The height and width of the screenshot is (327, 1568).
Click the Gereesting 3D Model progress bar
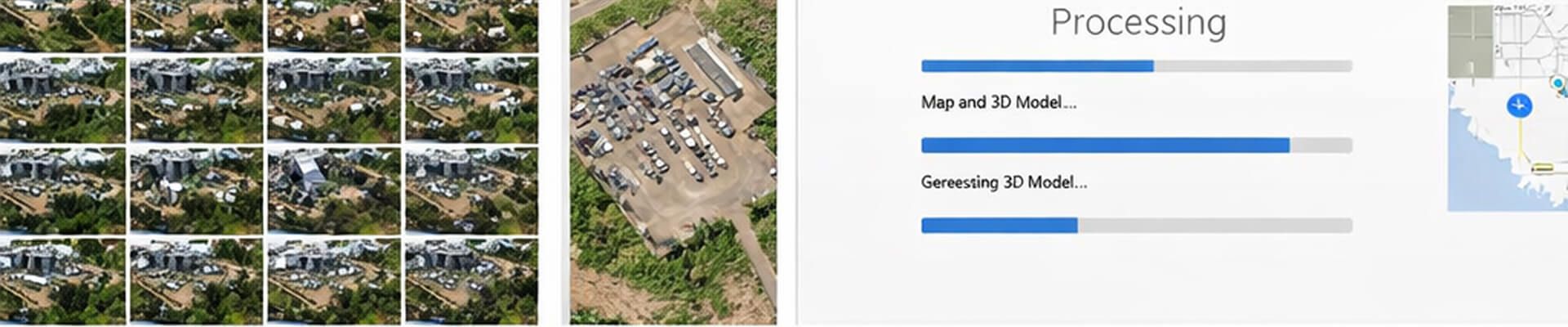click(1136, 226)
